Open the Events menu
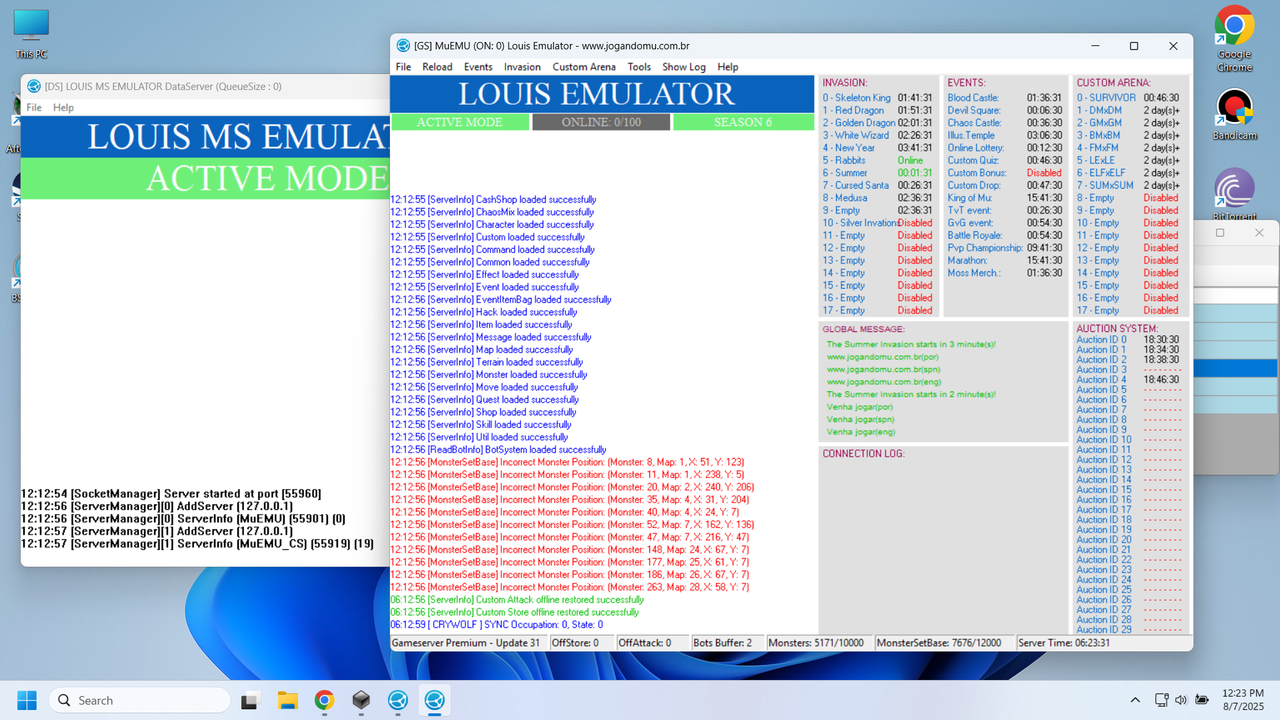 tap(478, 67)
